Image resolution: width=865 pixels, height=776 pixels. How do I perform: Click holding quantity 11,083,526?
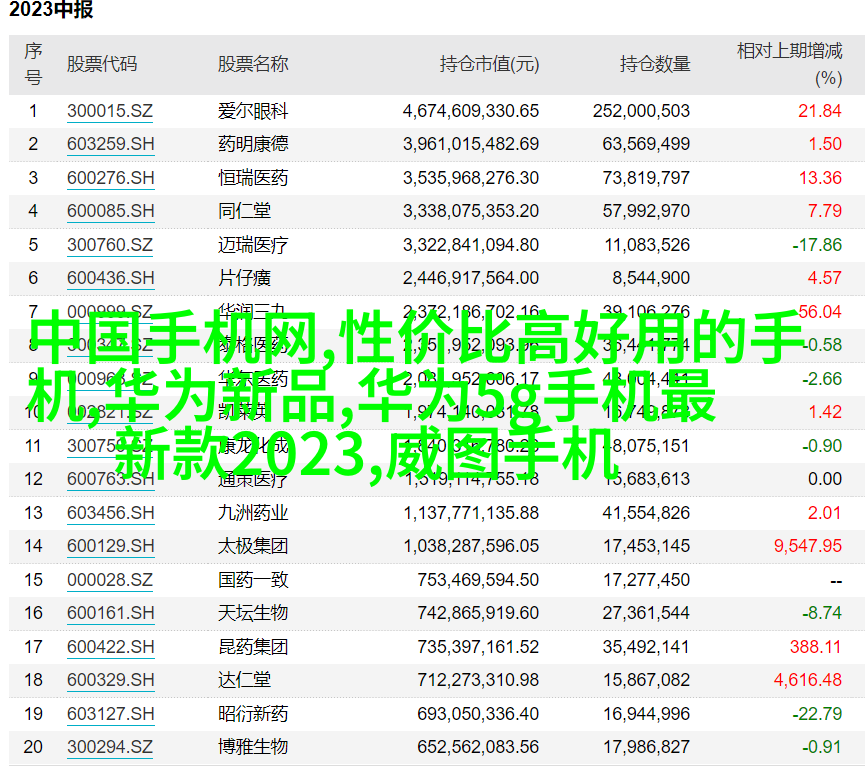click(x=647, y=245)
